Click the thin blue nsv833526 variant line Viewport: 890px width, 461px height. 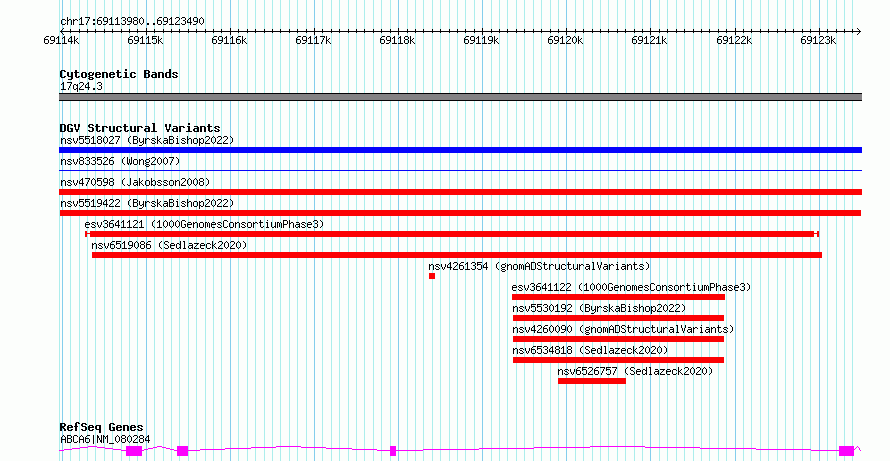tap(460, 170)
